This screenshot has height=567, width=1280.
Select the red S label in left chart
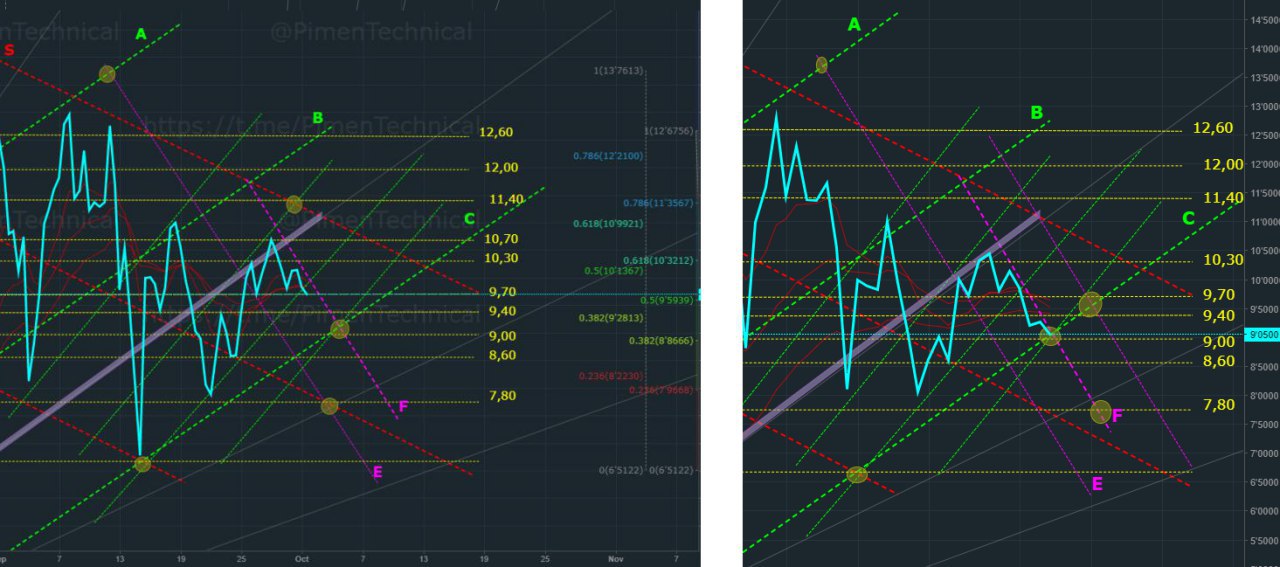coord(9,49)
